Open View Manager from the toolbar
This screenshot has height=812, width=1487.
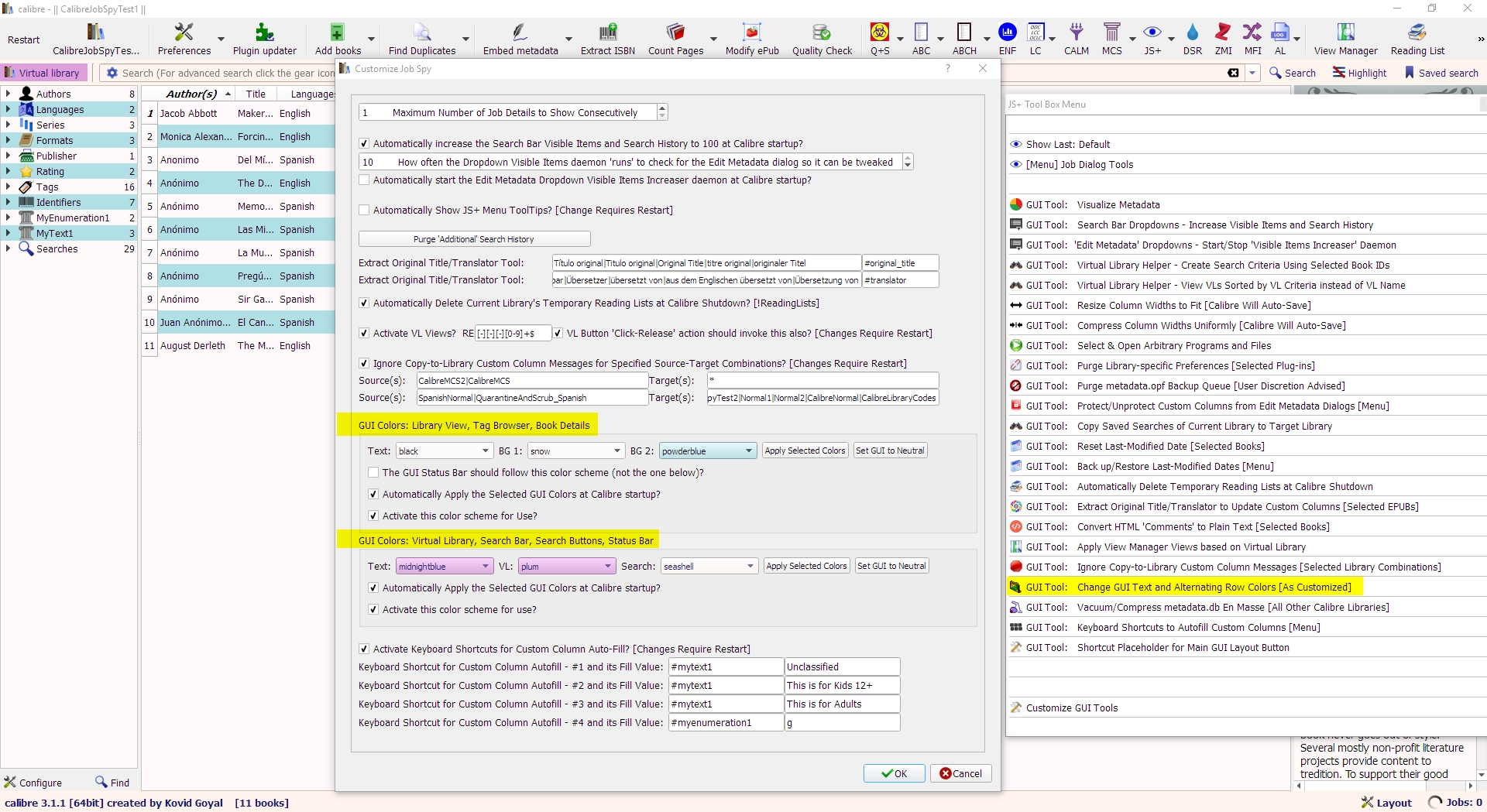coord(1346,39)
